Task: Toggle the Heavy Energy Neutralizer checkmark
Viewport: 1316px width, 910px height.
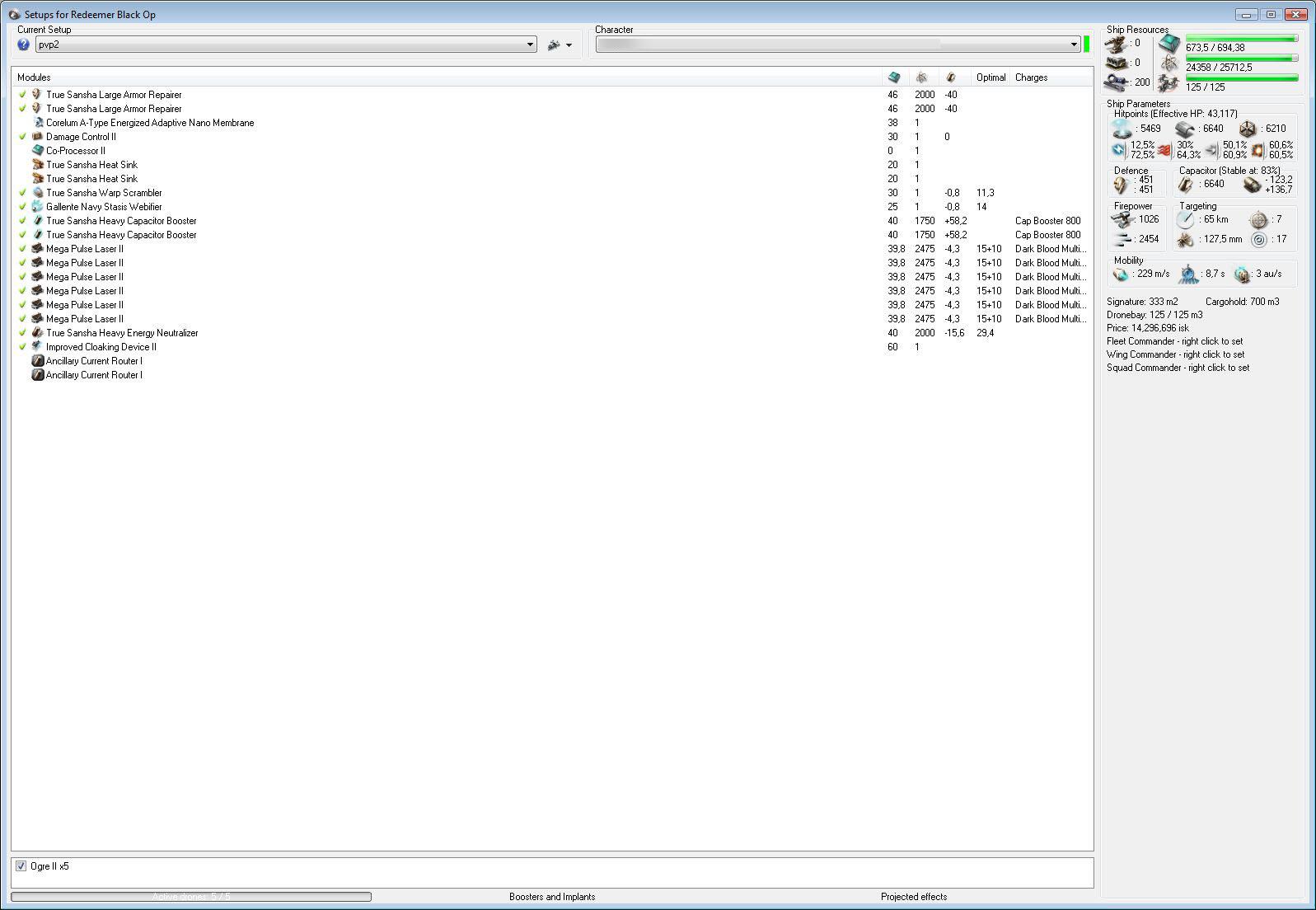Action: [22, 333]
